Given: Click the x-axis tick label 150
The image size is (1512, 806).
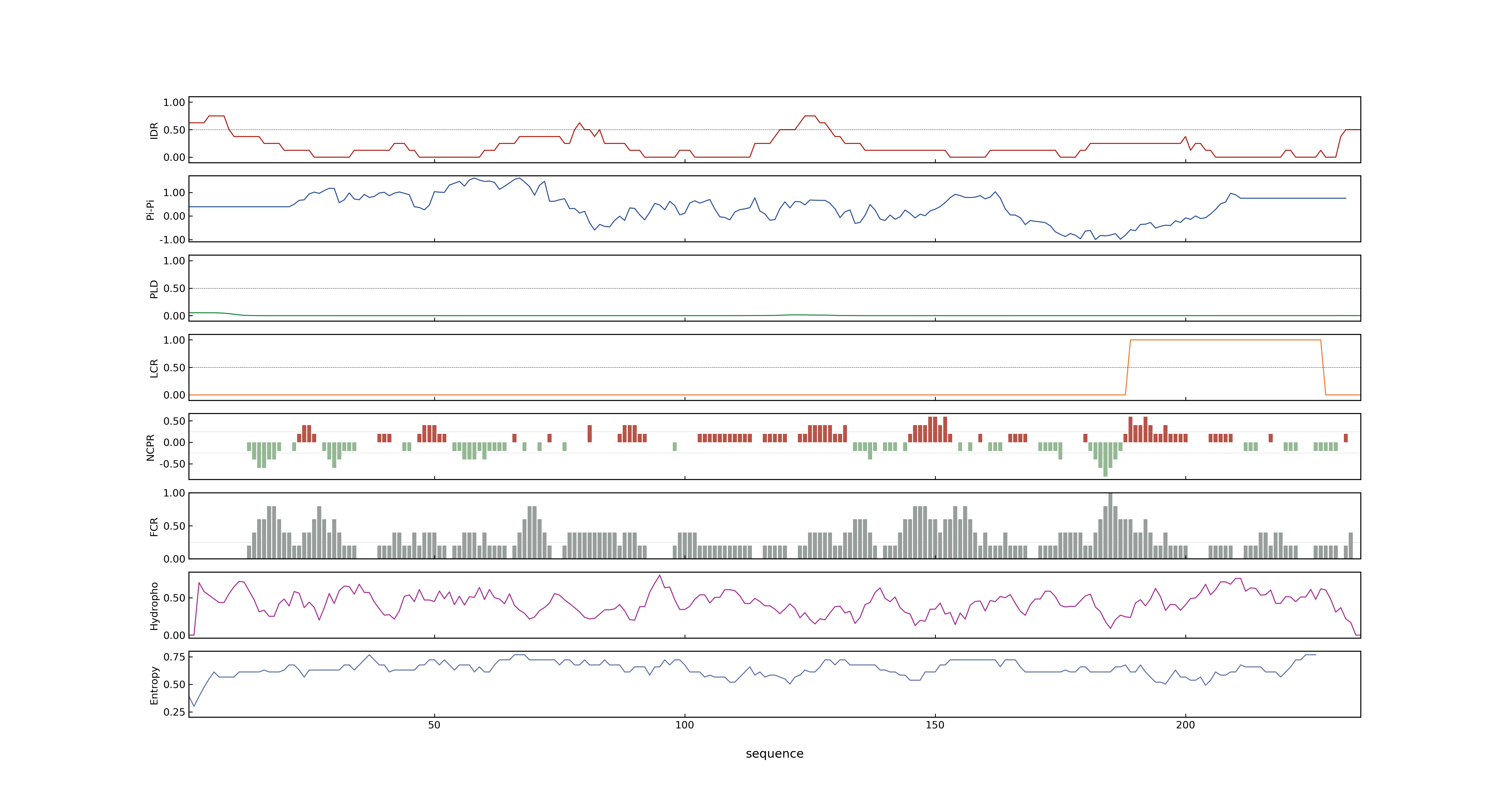Looking at the screenshot, I should [x=935, y=725].
